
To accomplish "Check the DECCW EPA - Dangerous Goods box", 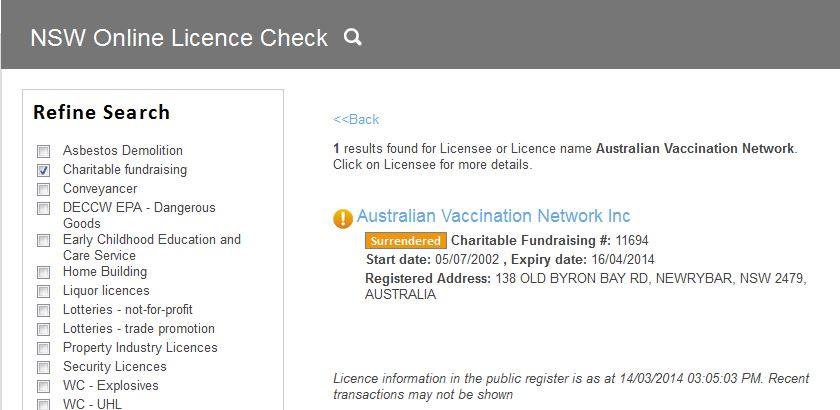I will (43, 208).
